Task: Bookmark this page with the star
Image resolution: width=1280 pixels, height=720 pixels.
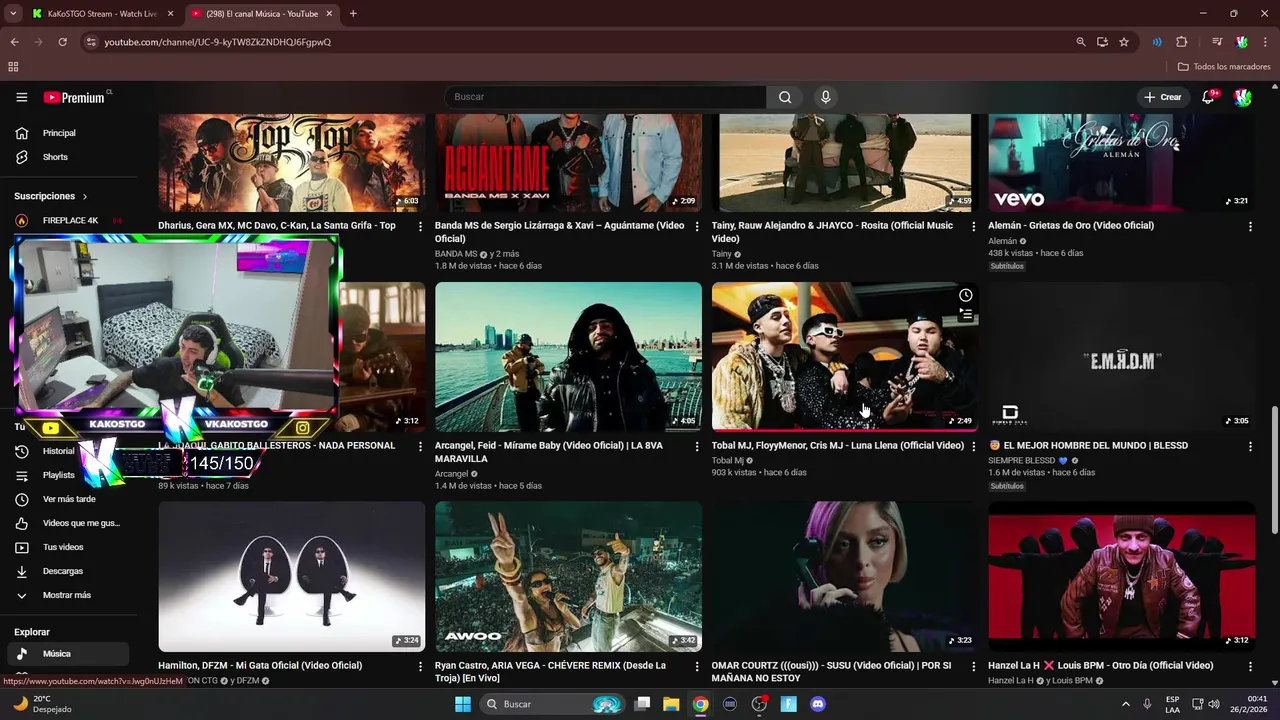Action: tap(1124, 42)
